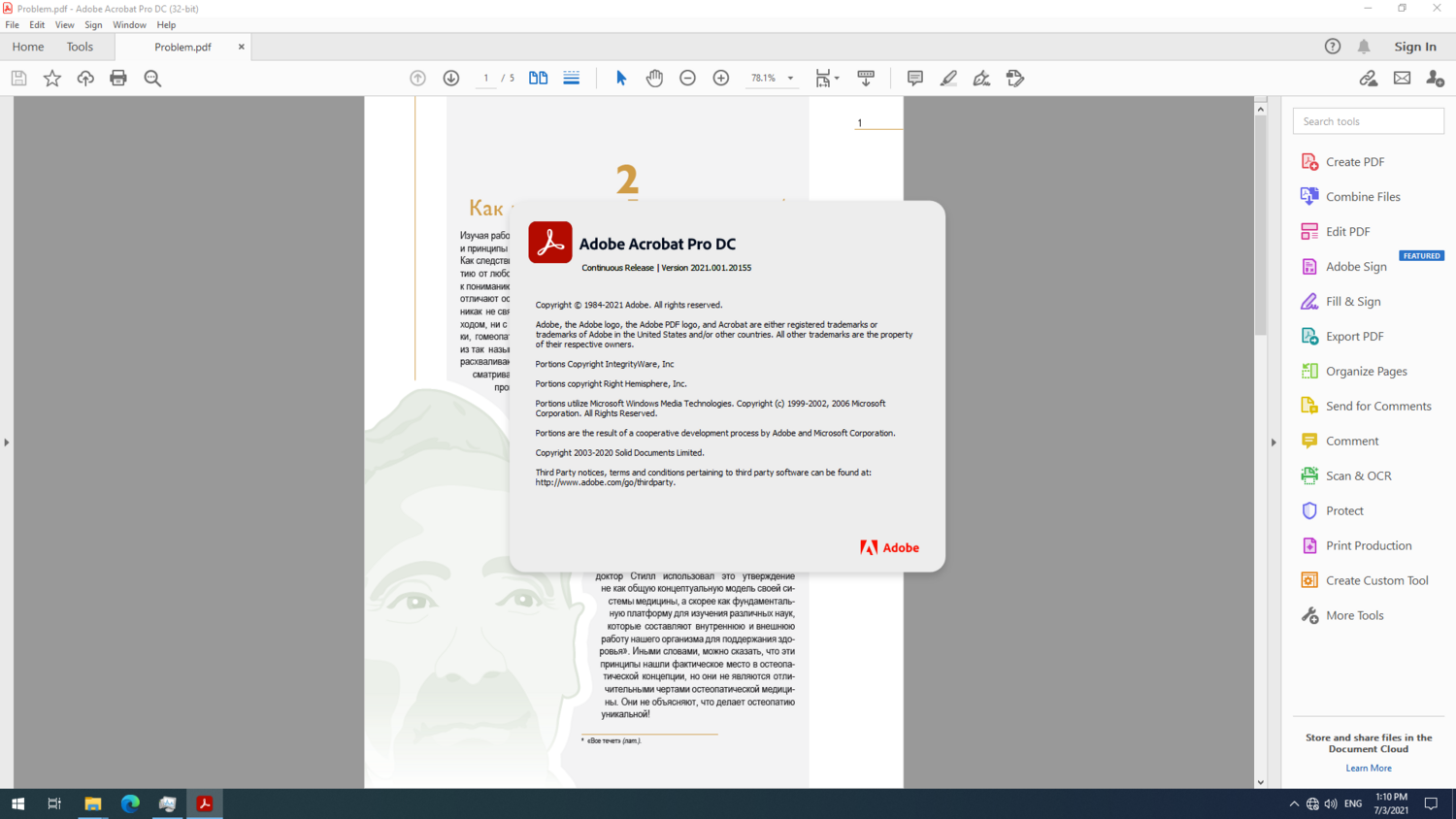Image resolution: width=1456 pixels, height=819 pixels.
Task: Open the Print Production tool
Action: 1369,546
